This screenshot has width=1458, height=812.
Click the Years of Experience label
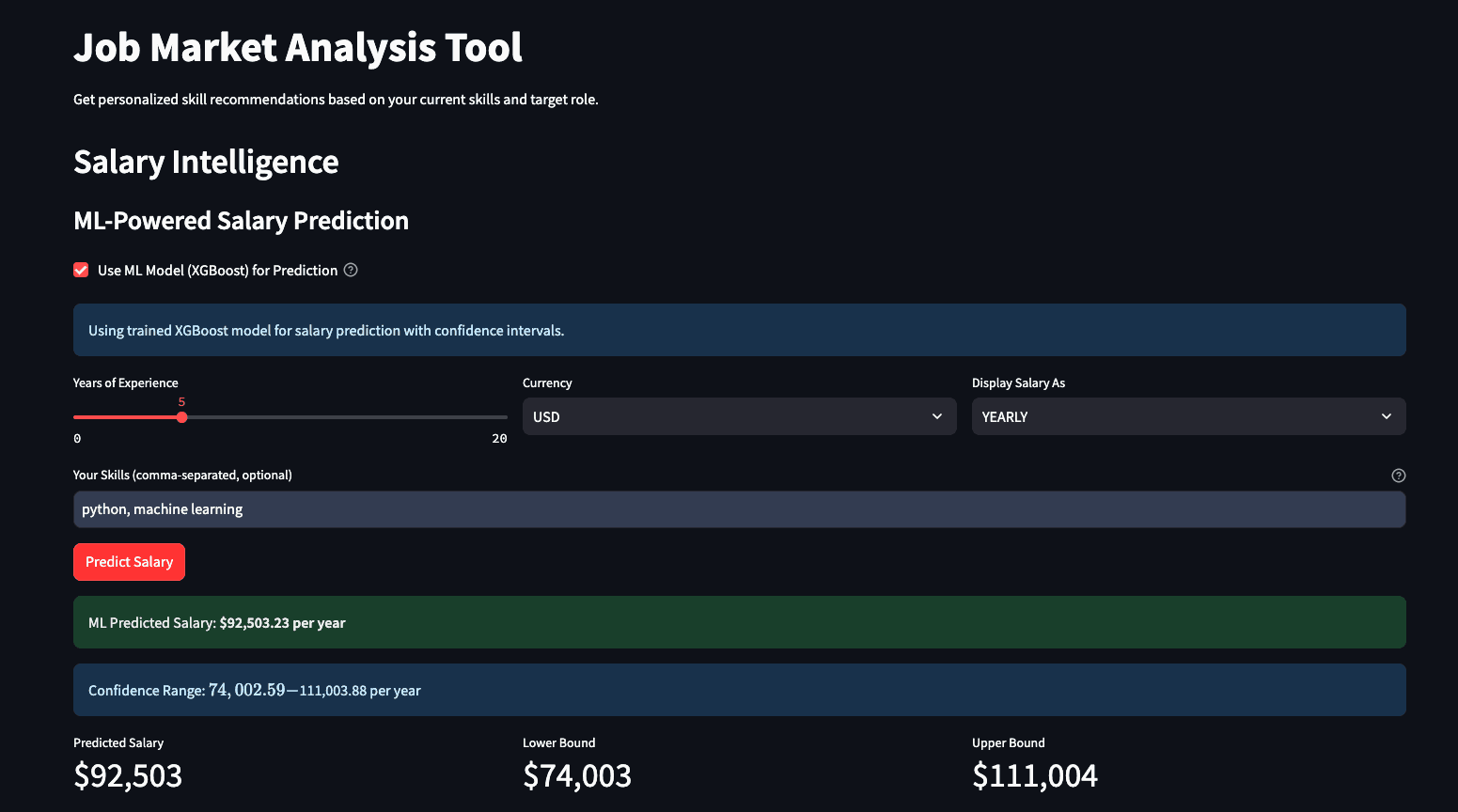pos(126,383)
